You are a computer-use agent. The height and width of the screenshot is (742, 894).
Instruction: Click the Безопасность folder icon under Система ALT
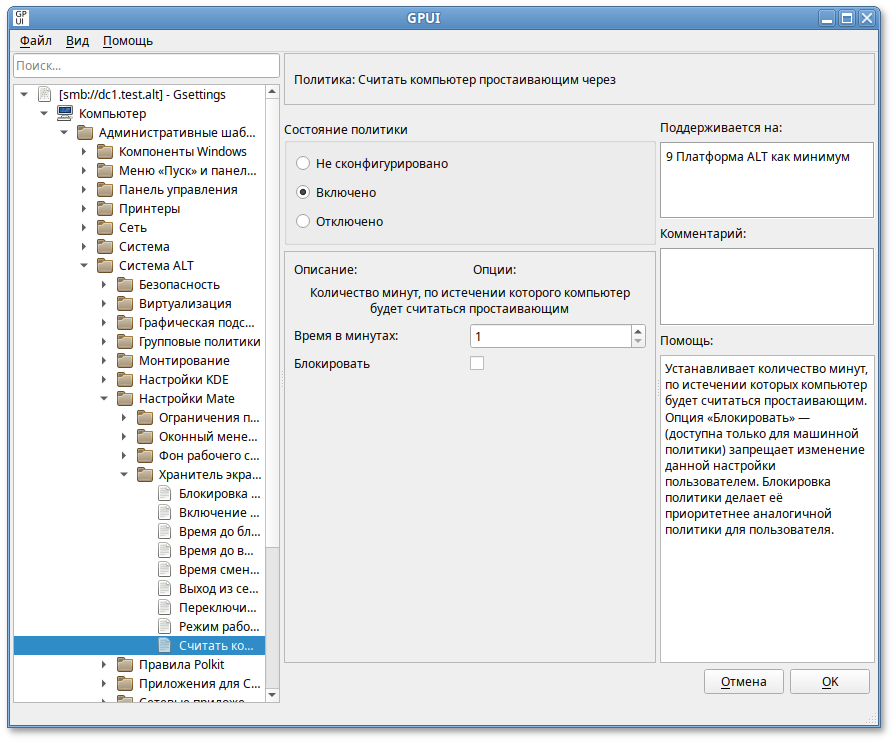tap(124, 284)
